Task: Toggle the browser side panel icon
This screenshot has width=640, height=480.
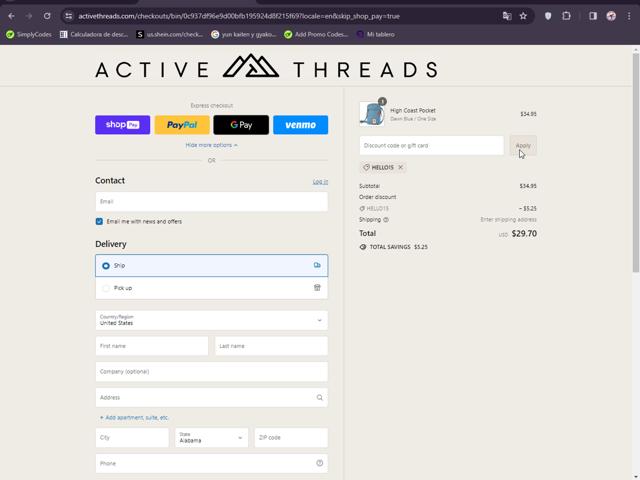Action: tap(593, 16)
